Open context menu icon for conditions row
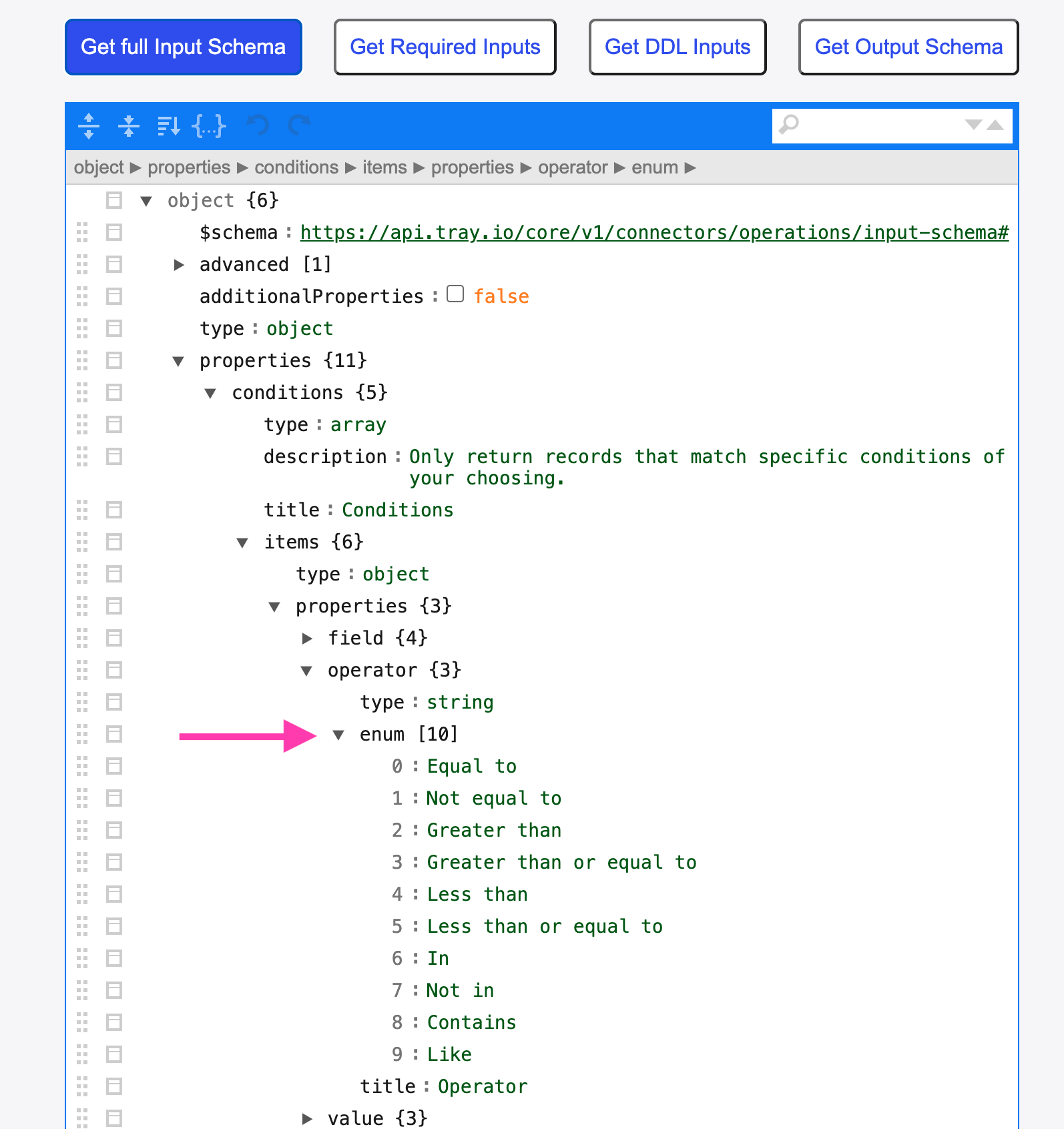Screen dimensions: 1064x1145 (114, 392)
